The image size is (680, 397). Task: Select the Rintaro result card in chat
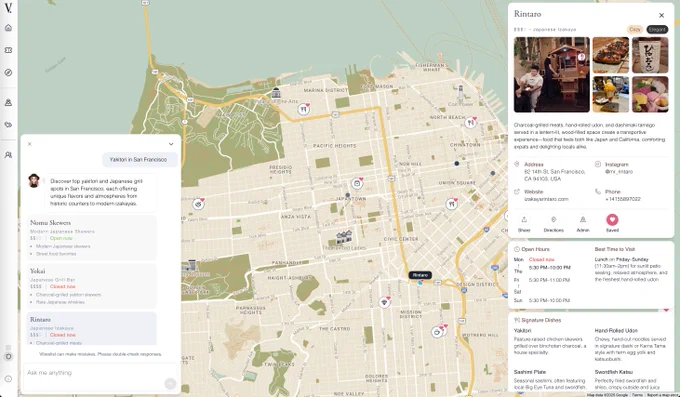click(x=92, y=328)
